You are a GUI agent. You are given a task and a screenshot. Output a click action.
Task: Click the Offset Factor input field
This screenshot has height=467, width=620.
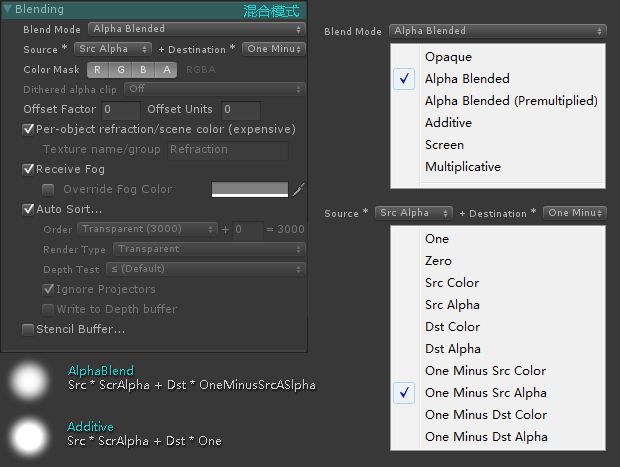pos(121,110)
